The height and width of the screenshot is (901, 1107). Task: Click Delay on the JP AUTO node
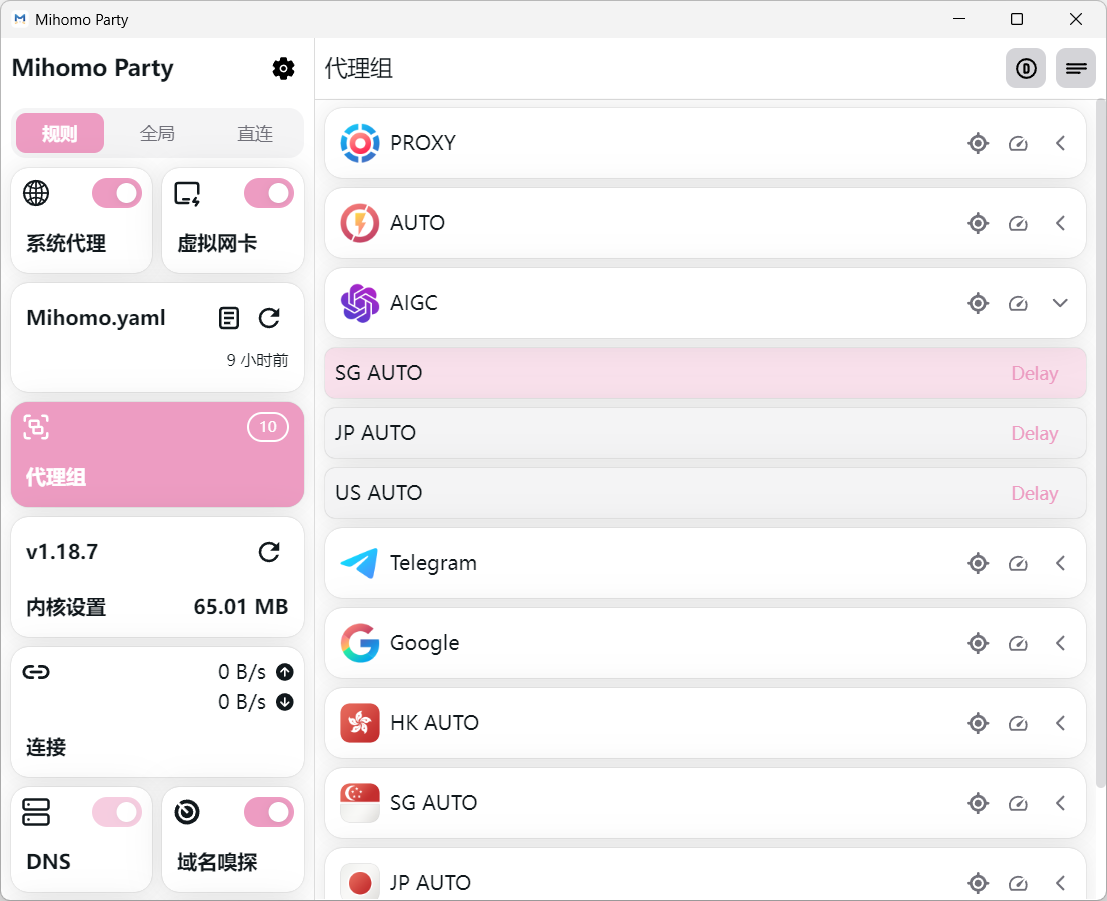click(1034, 433)
